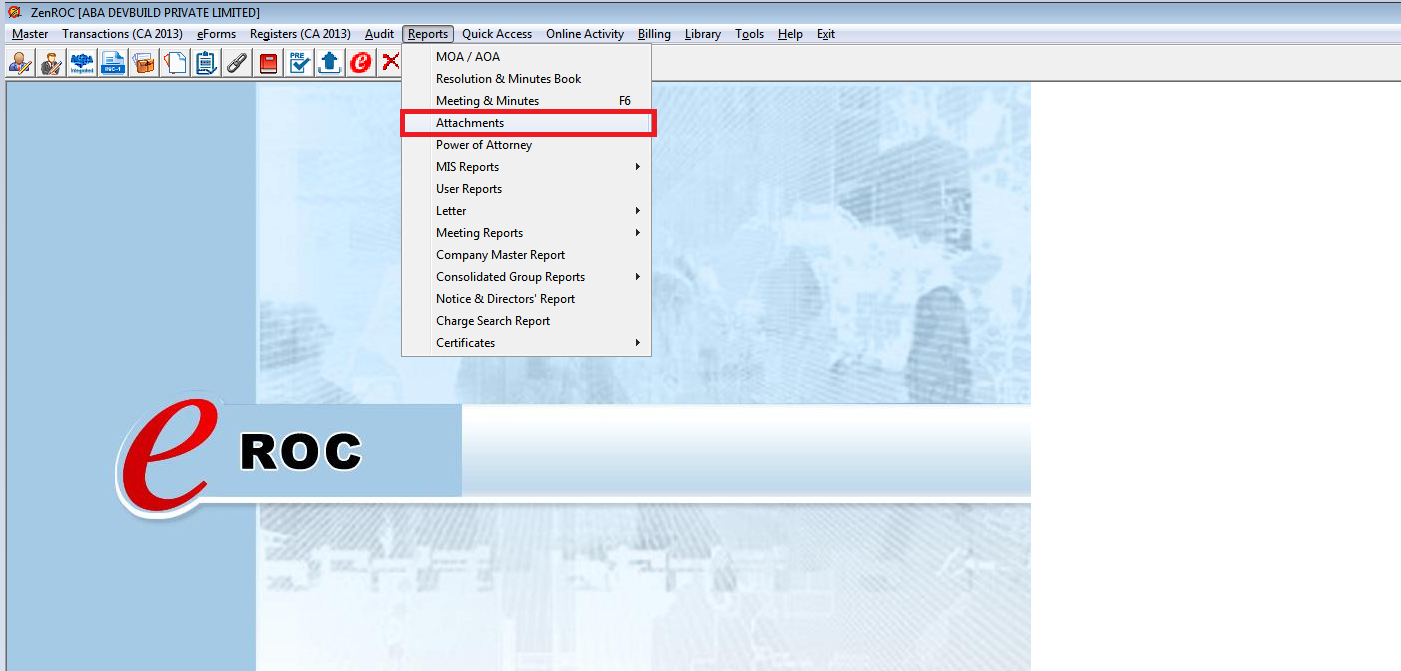
Task: Expand the Certificates submenu
Action: coord(527,343)
